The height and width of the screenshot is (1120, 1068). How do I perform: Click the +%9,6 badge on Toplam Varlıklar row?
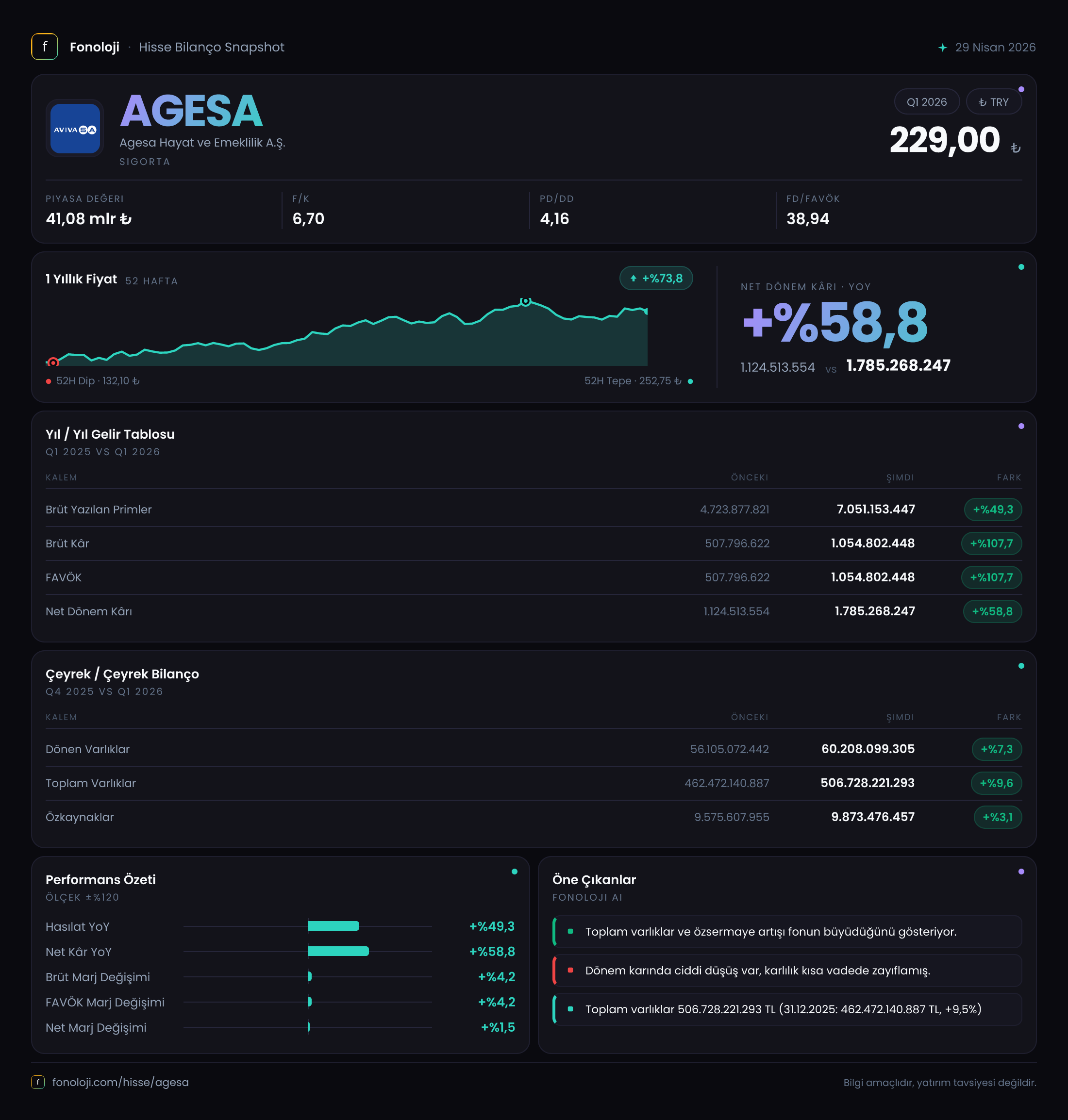click(x=996, y=783)
